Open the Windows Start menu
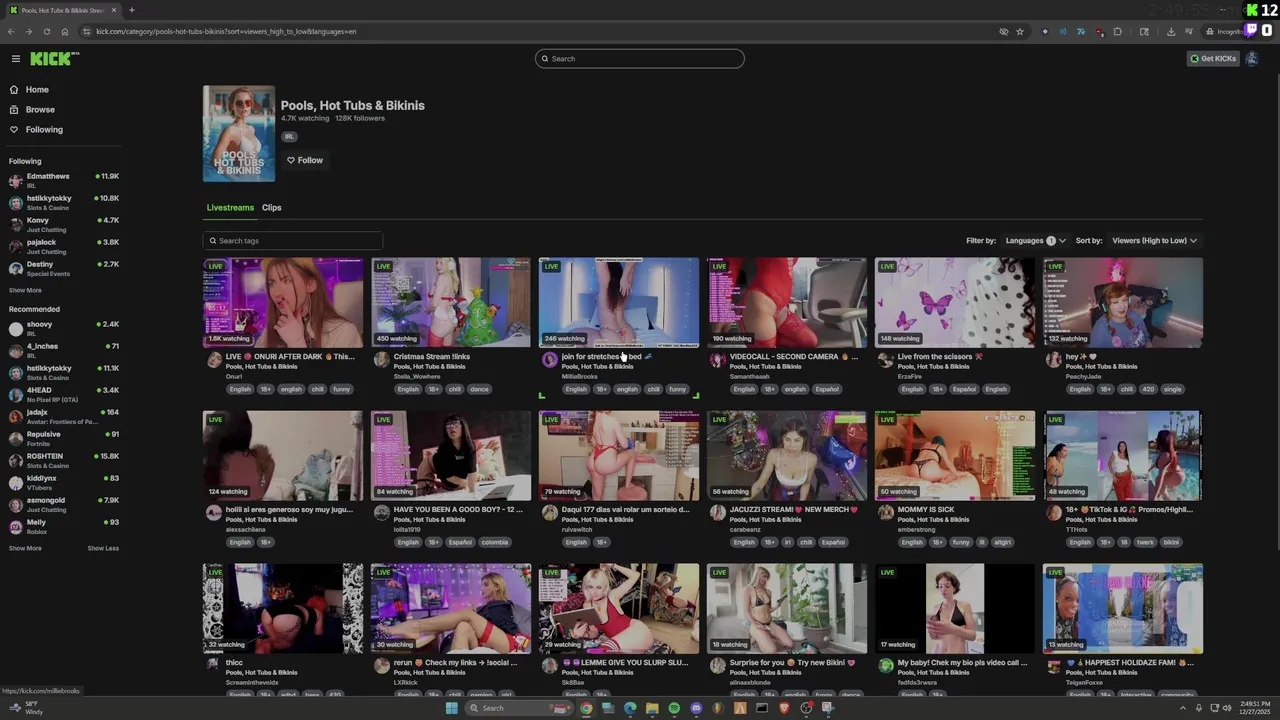This screenshot has height=720, width=1280. tap(451, 708)
